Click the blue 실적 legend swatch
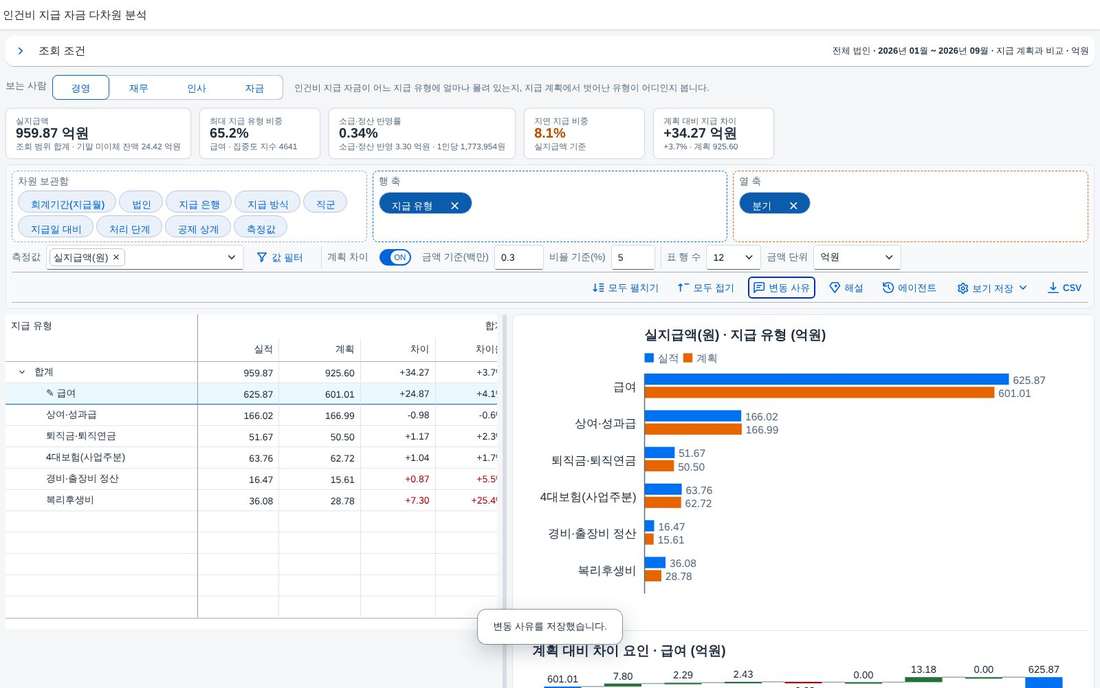 tap(649, 358)
